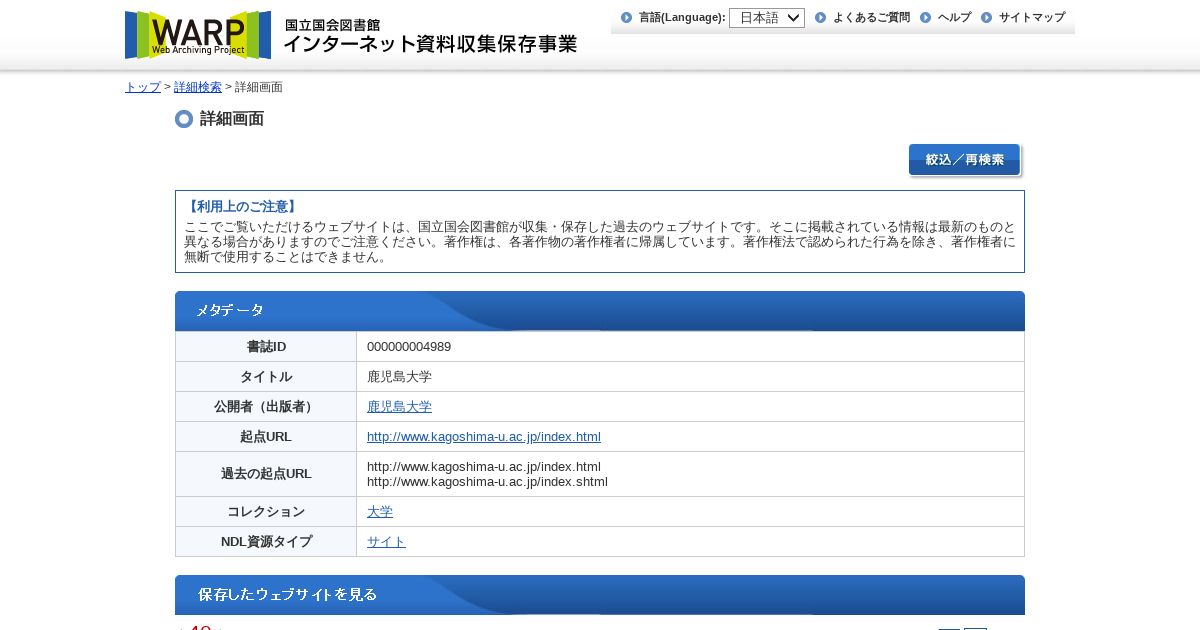Open the index.html link in the 起点URL row

point(484,437)
